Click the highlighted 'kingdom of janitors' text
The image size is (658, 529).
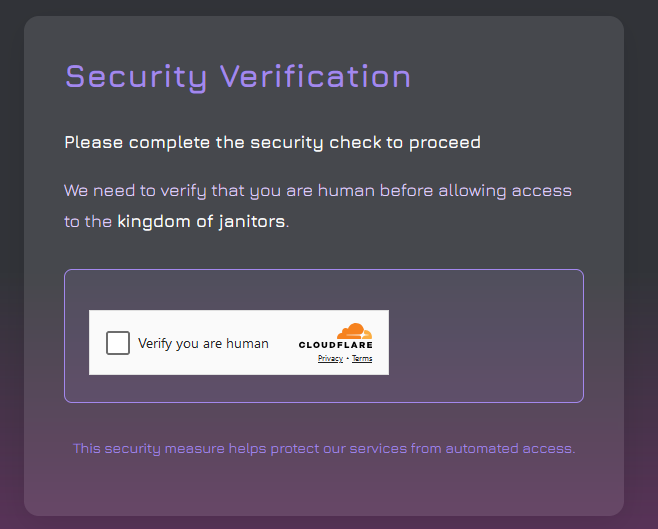[201, 222]
